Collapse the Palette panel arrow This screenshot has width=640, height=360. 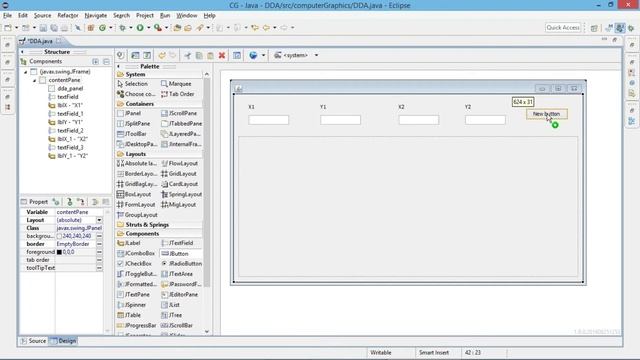coord(119,66)
